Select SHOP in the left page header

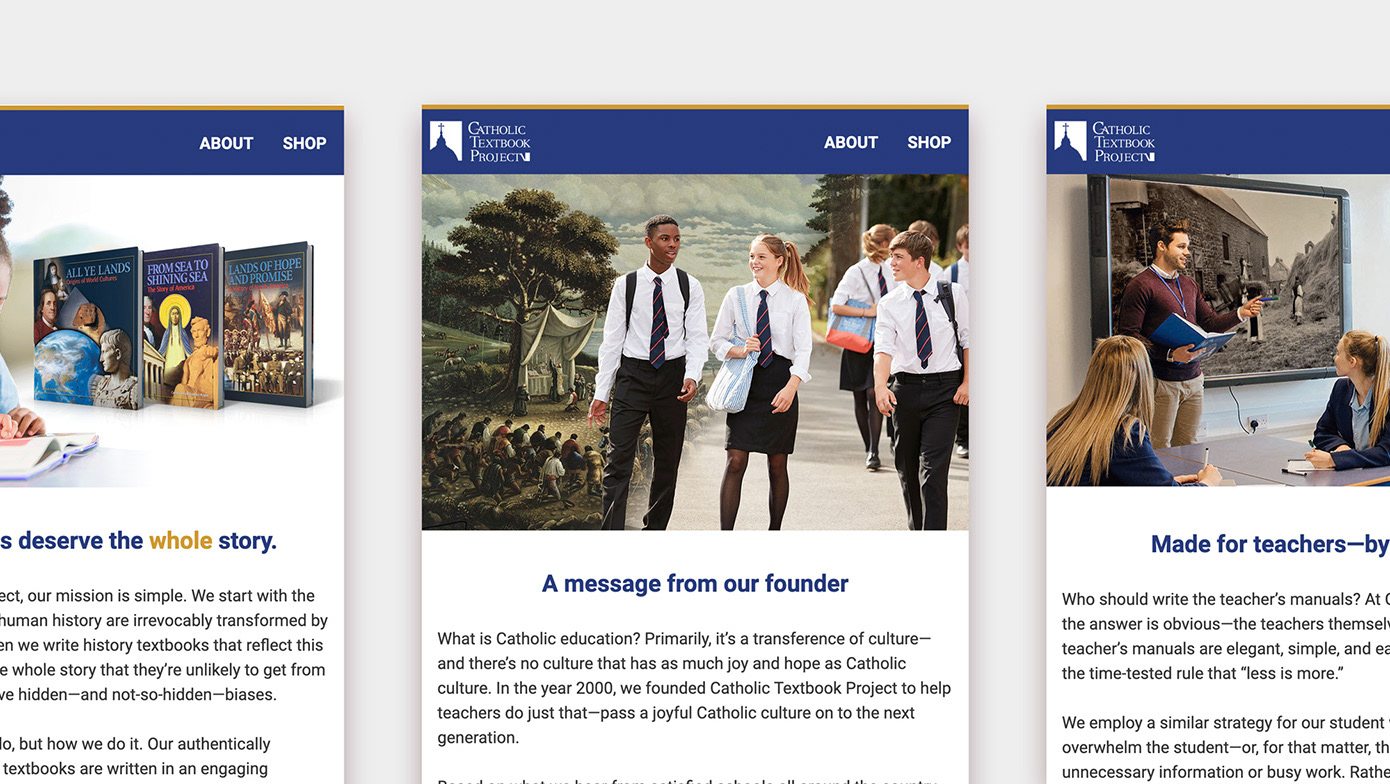(x=304, y=143)
